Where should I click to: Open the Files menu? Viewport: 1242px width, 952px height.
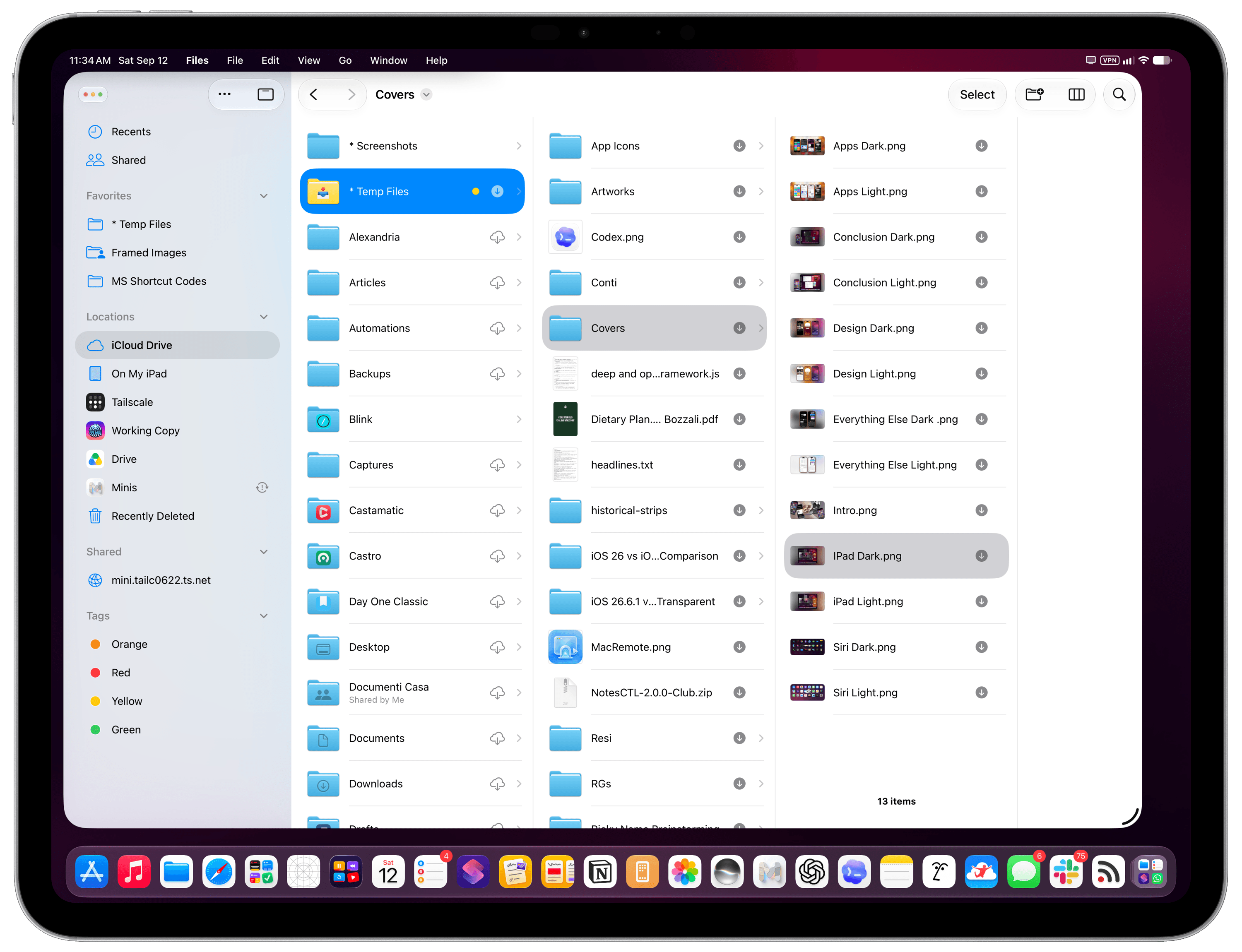click(197, 60)
